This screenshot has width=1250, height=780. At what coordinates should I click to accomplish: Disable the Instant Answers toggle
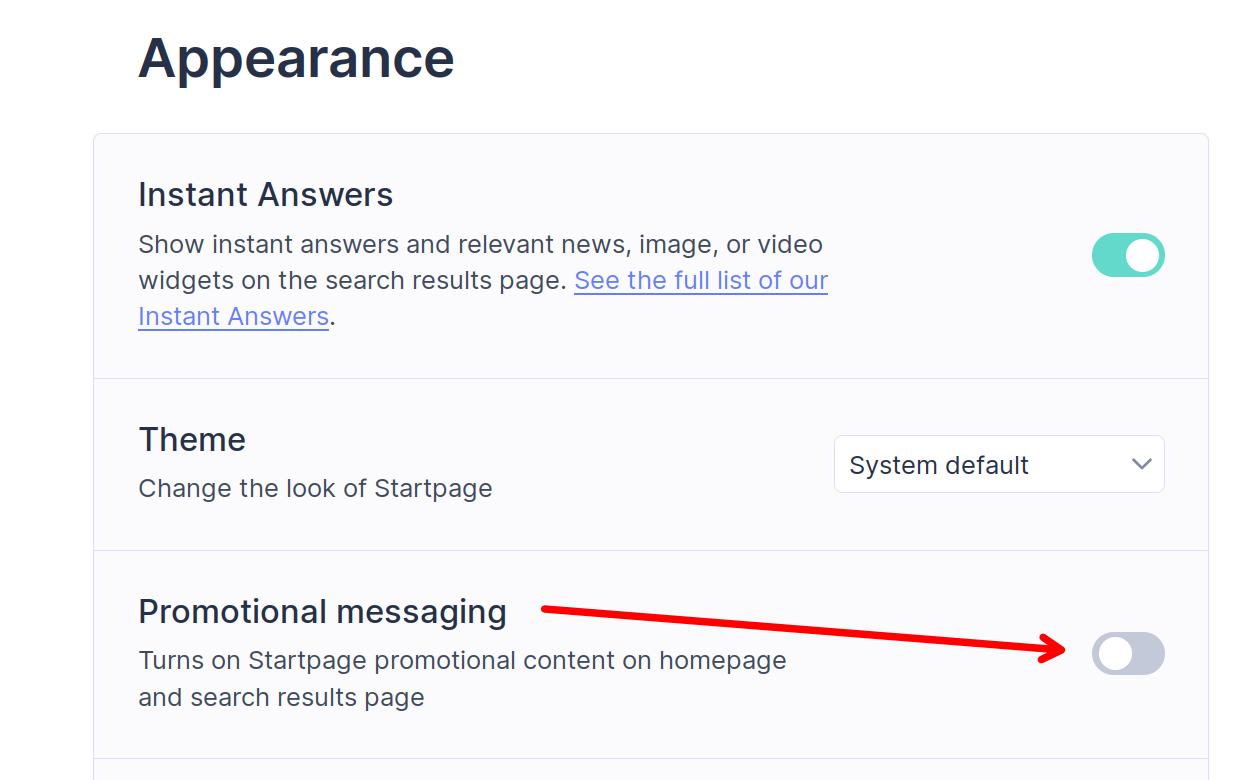pos(1128,255)
